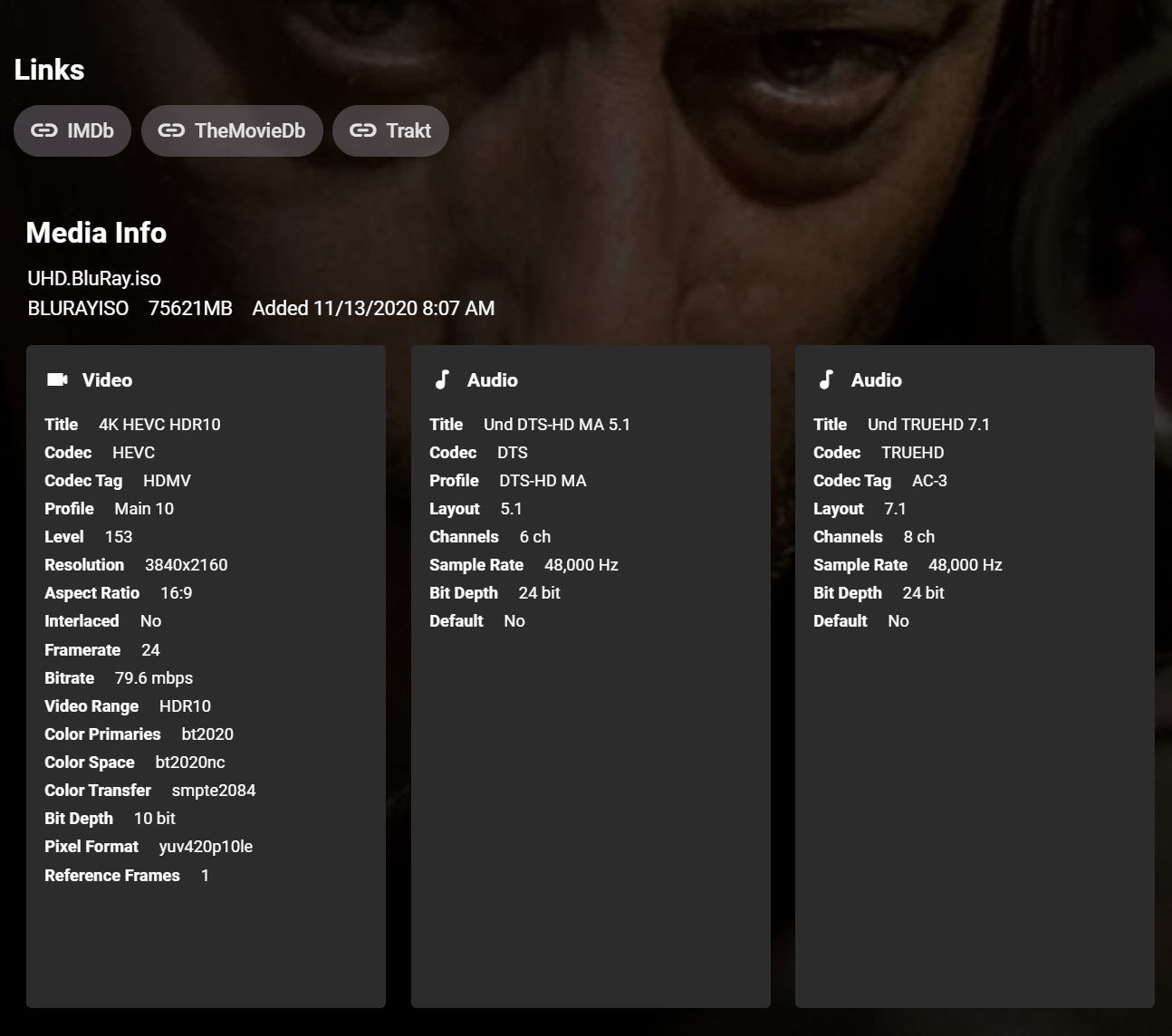Screen dimensions: 1172x1036
Task: Click the Und DTS-HD MA 5.1 title
Action: pos(556,424)
